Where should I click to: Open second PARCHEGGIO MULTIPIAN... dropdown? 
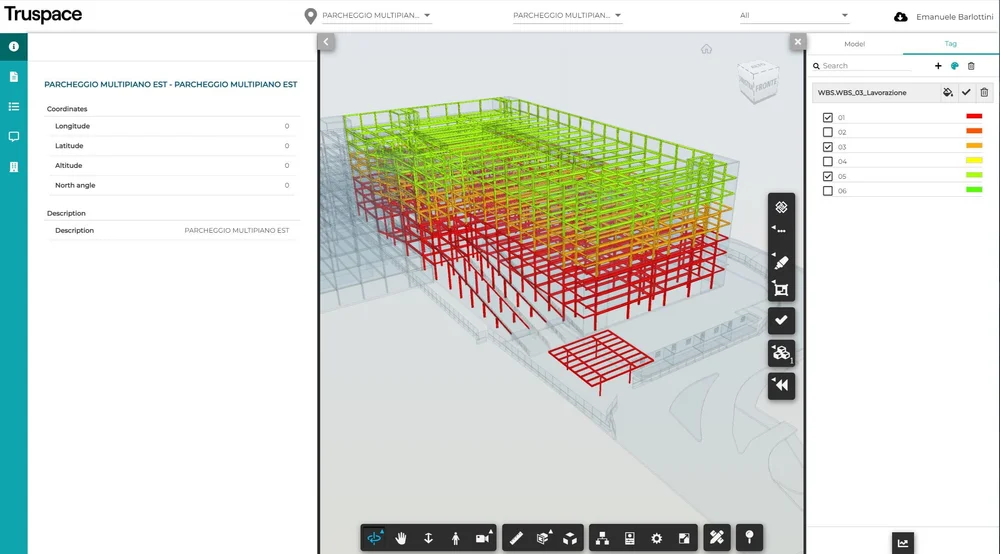pos(567,15)
